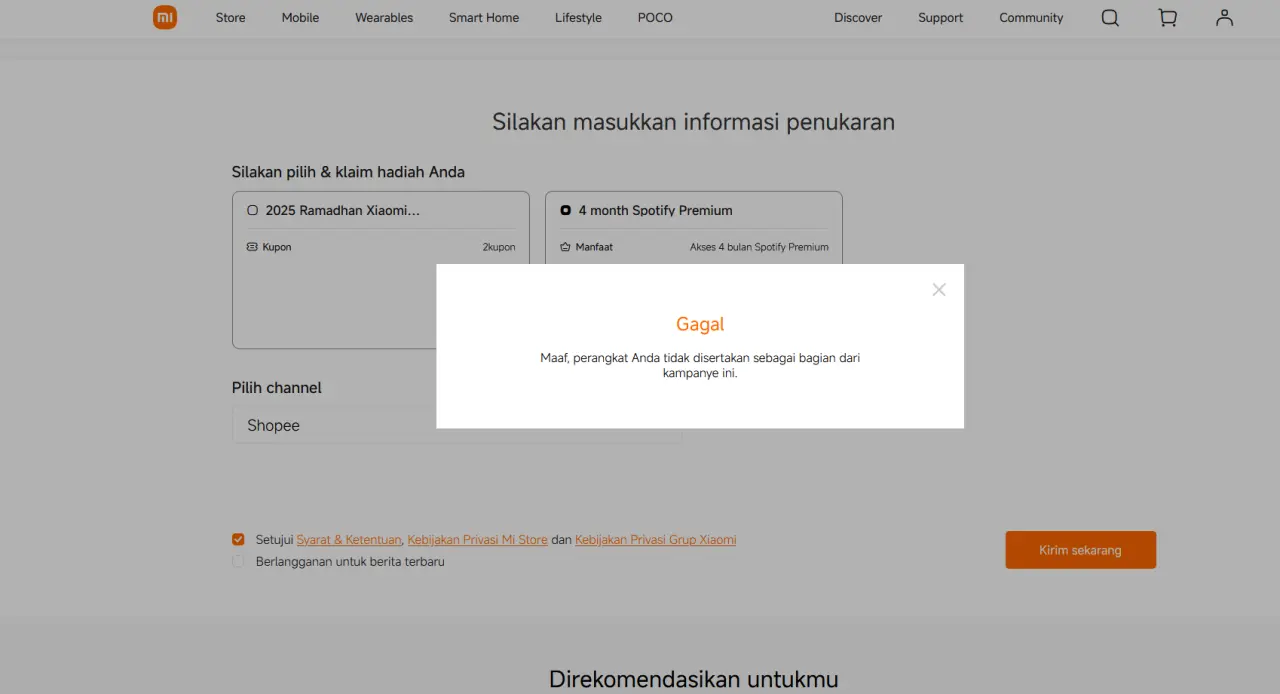Open the user account icon

point(1224,17)
